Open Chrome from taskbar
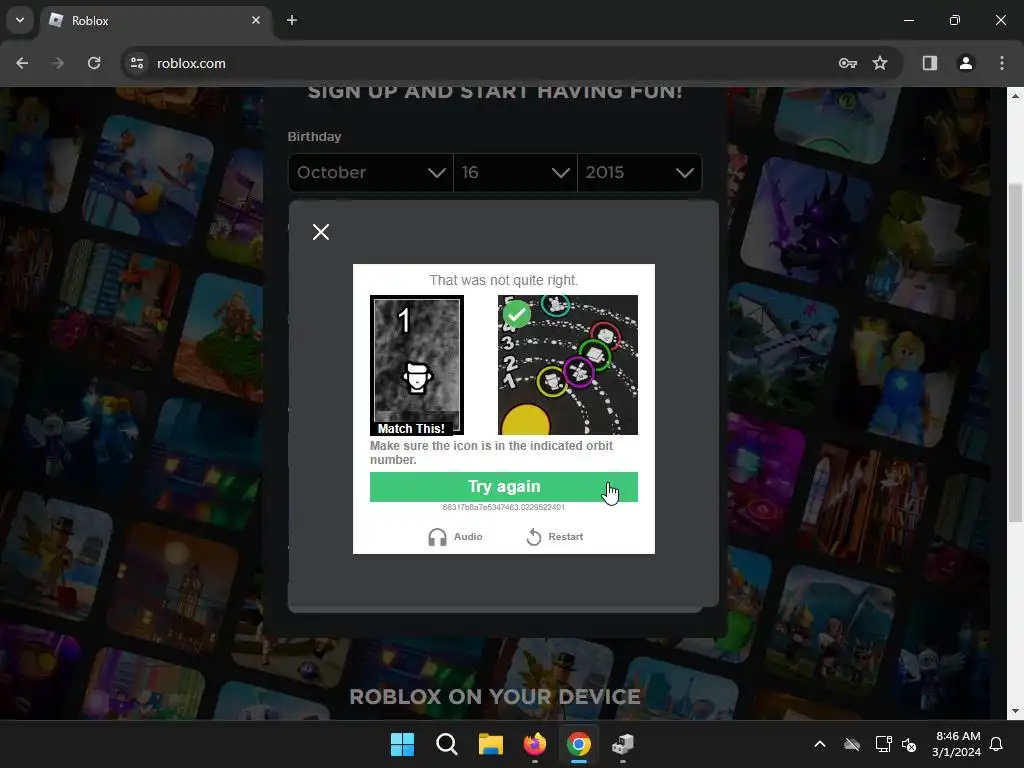This screenshot has height=768, width=1024. click(579, 744)
